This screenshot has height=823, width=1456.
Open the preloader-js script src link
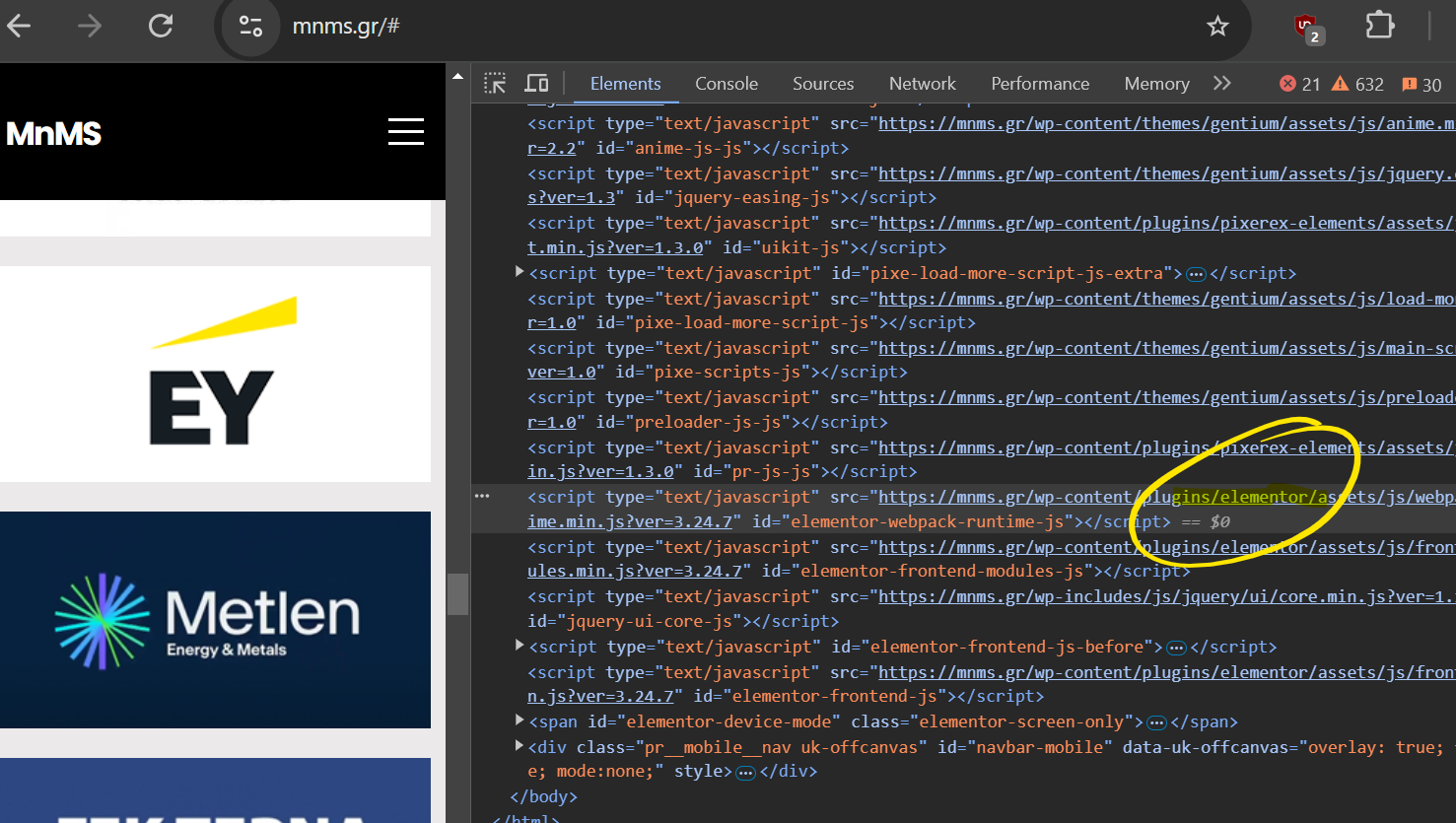1166,397
